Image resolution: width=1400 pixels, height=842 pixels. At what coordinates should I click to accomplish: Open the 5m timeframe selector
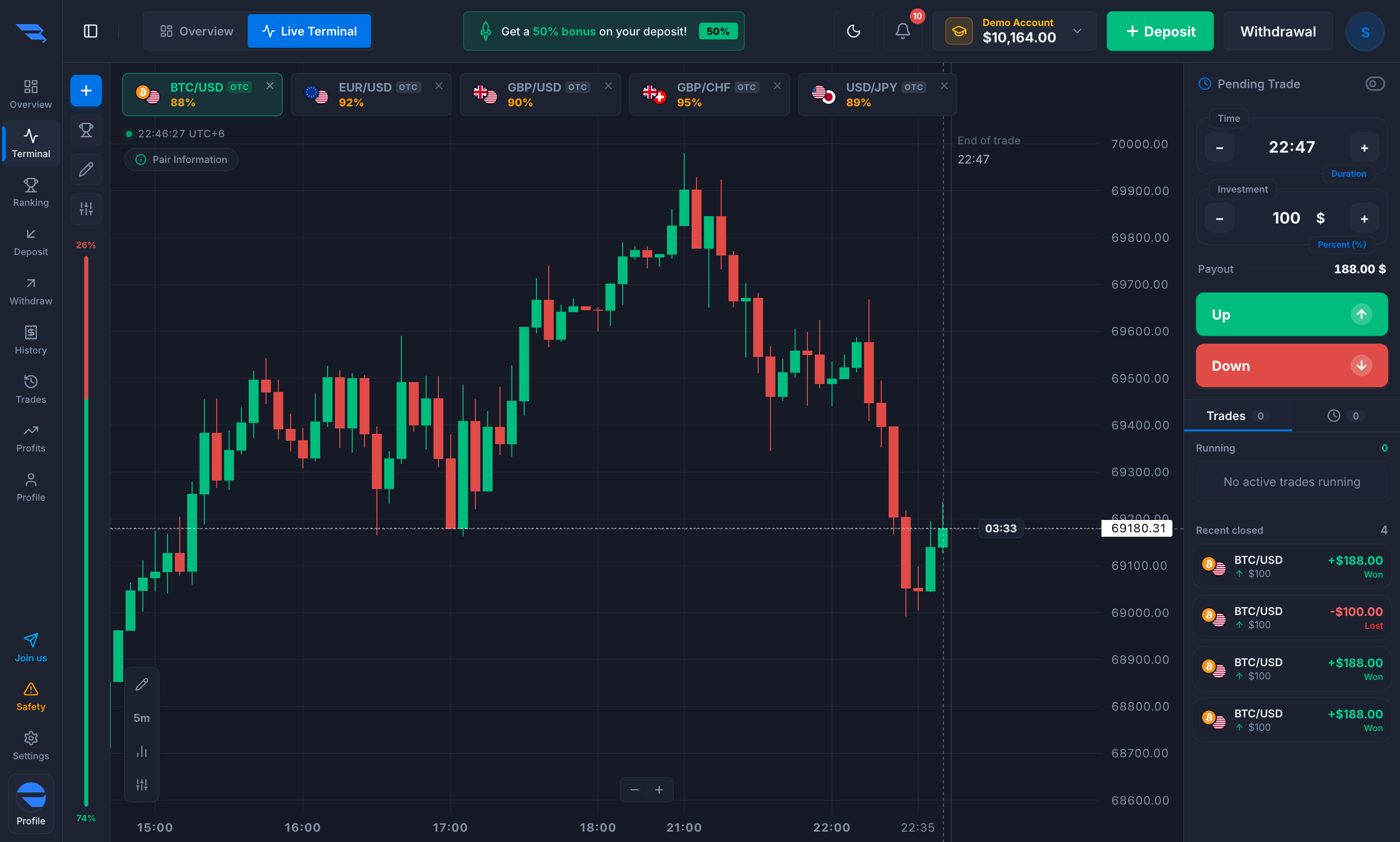coord(142,718)
